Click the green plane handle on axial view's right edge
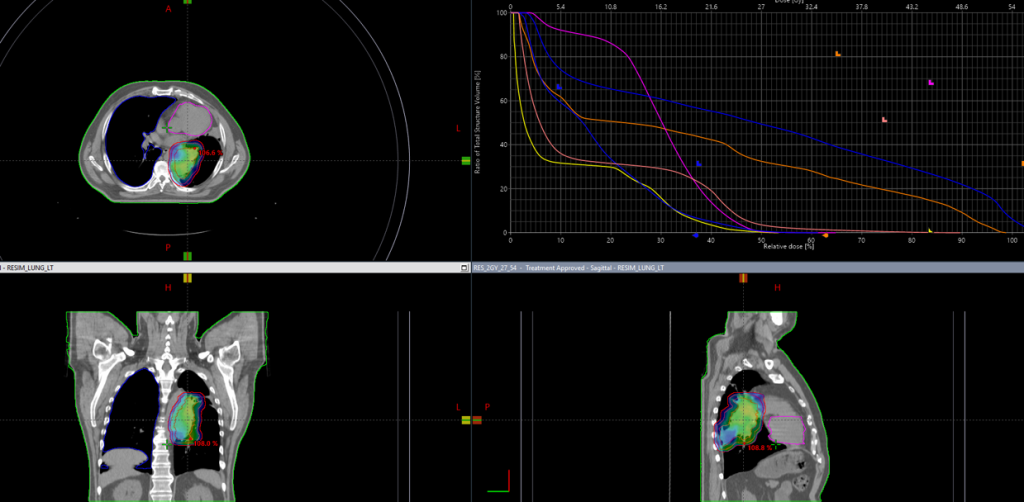This screenshot has width=1024, height=502. 465,161
